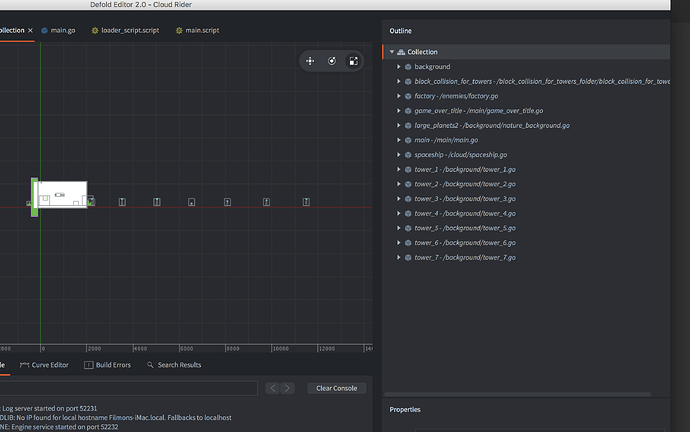Go to next console search match
690x432 pixels.
tap(288, 388)
